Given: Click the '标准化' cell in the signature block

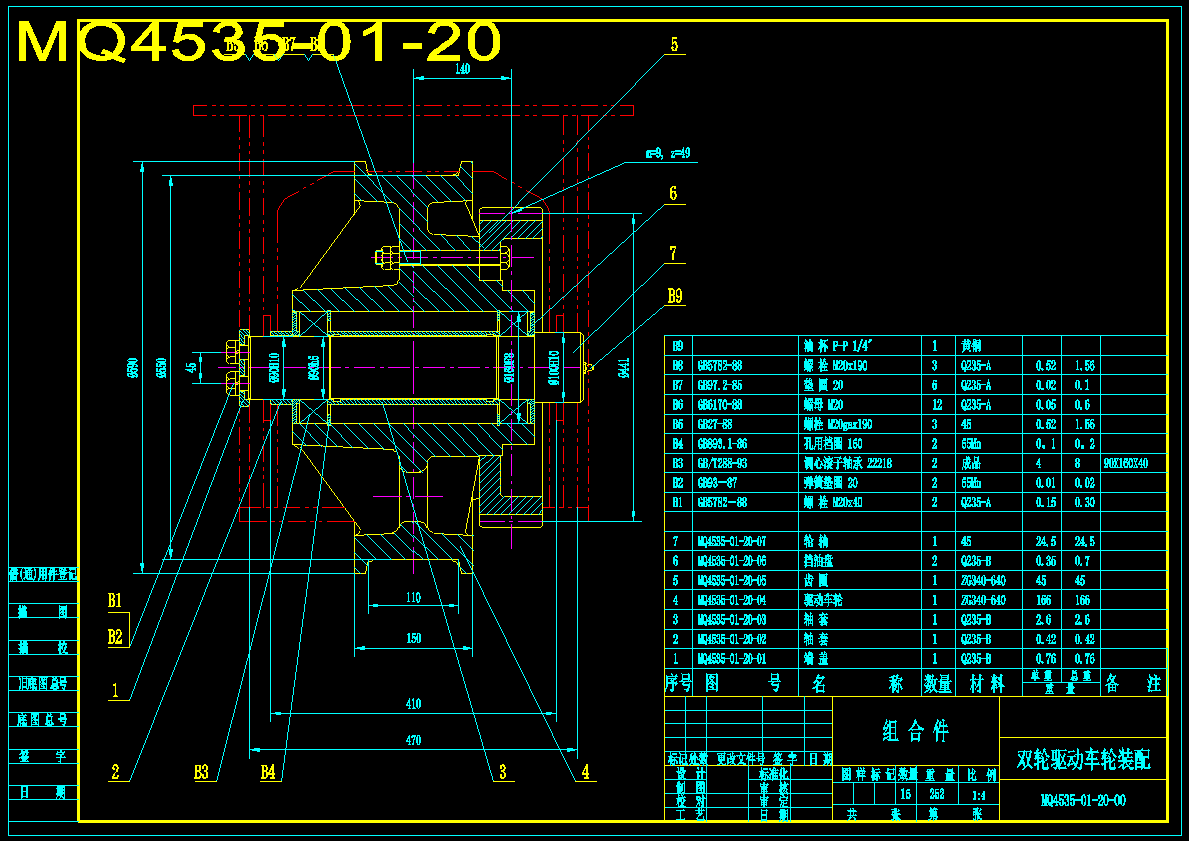Looking at the screenshot, I should (x=773, y=774).
